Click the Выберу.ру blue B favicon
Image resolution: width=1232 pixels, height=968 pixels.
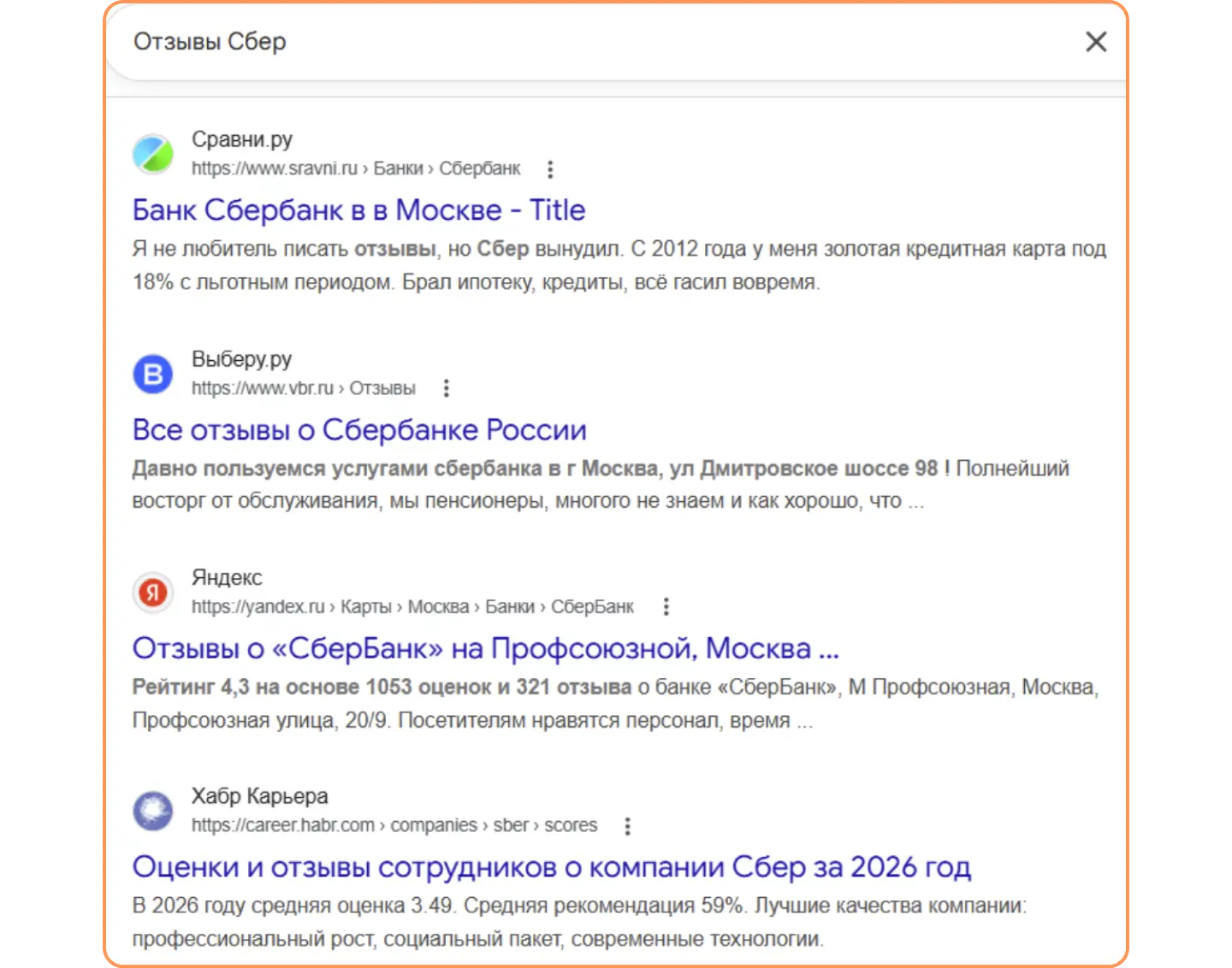(x=153, y=374)
